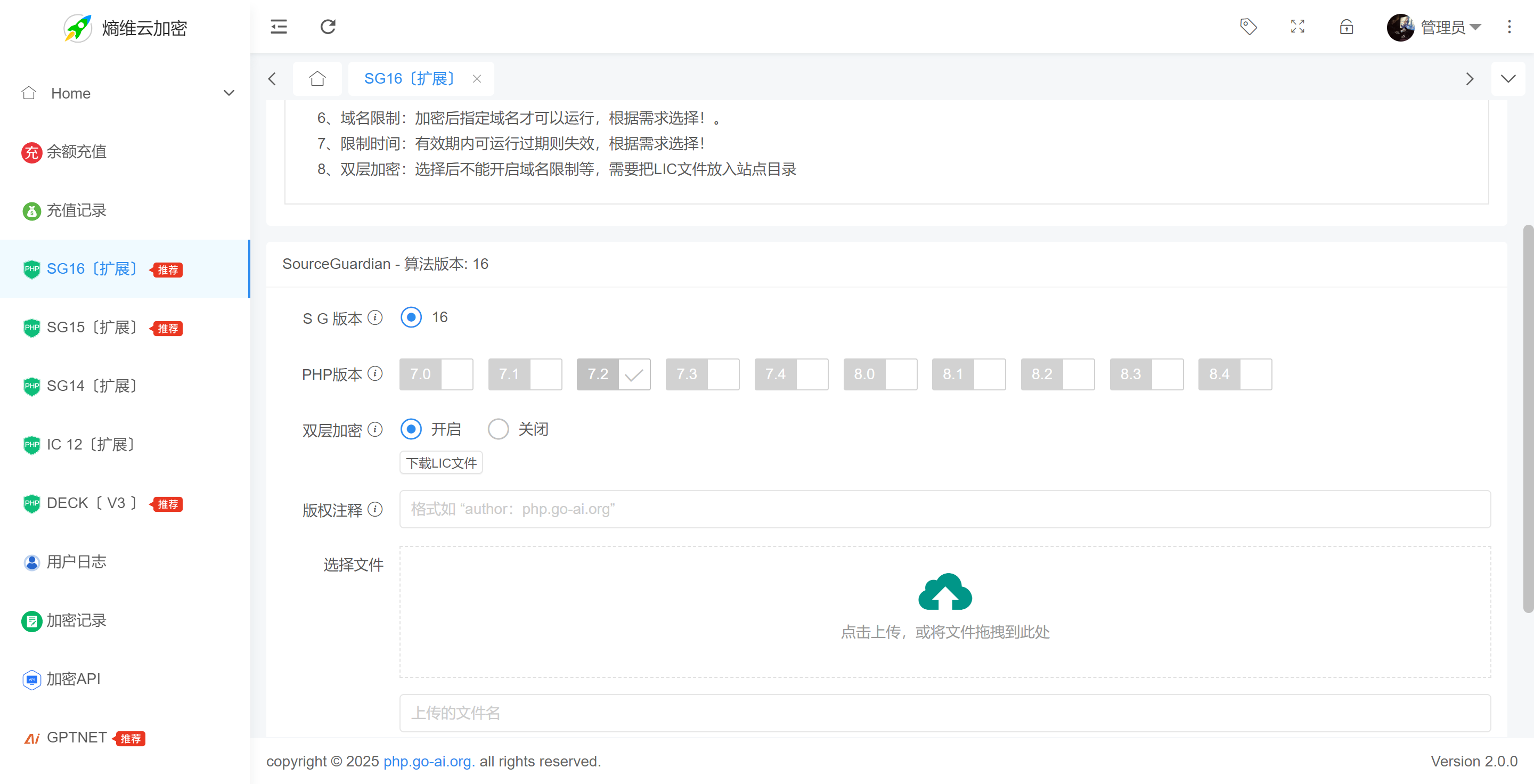Check PHP version 8.1
1534x784 pixels.
tap(969, 374)
